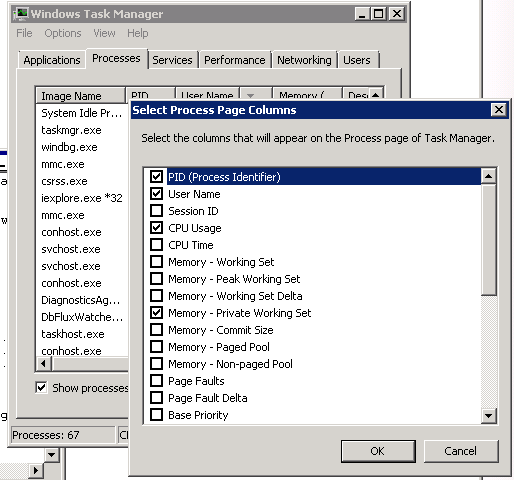Open the Options menu
Screen dimensions: 514x480
click(x=63, y=33)
